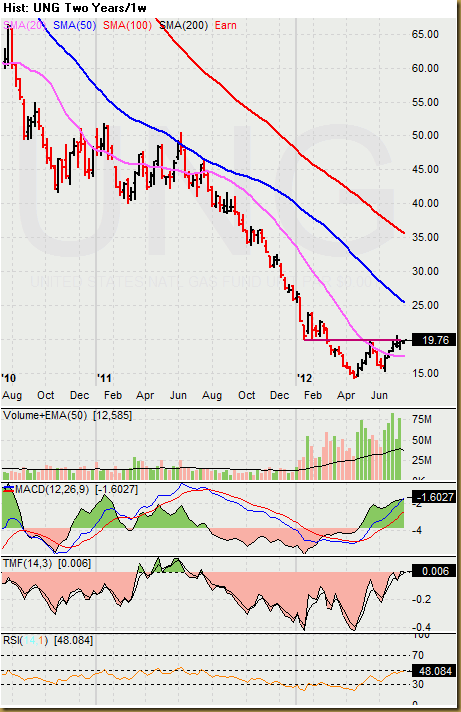The image size is (461, 712).
Task: Select the SMA(50) legend label
Action: (74, 25)
